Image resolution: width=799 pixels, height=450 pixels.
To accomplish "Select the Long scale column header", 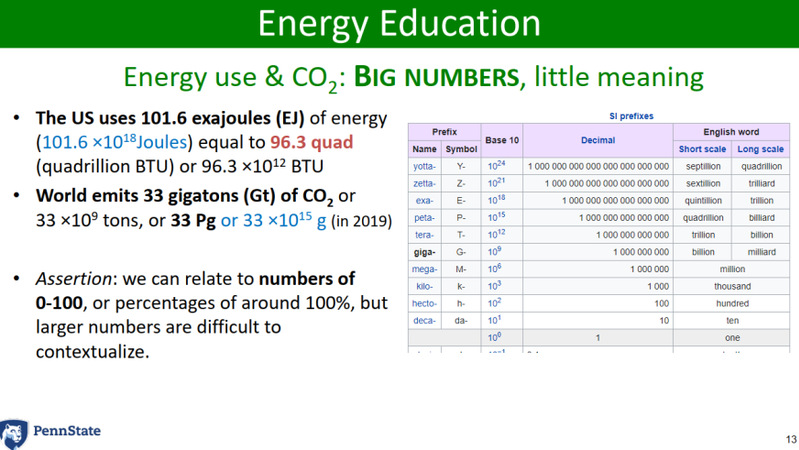I will pyautogui.click(x=760, y=149).
